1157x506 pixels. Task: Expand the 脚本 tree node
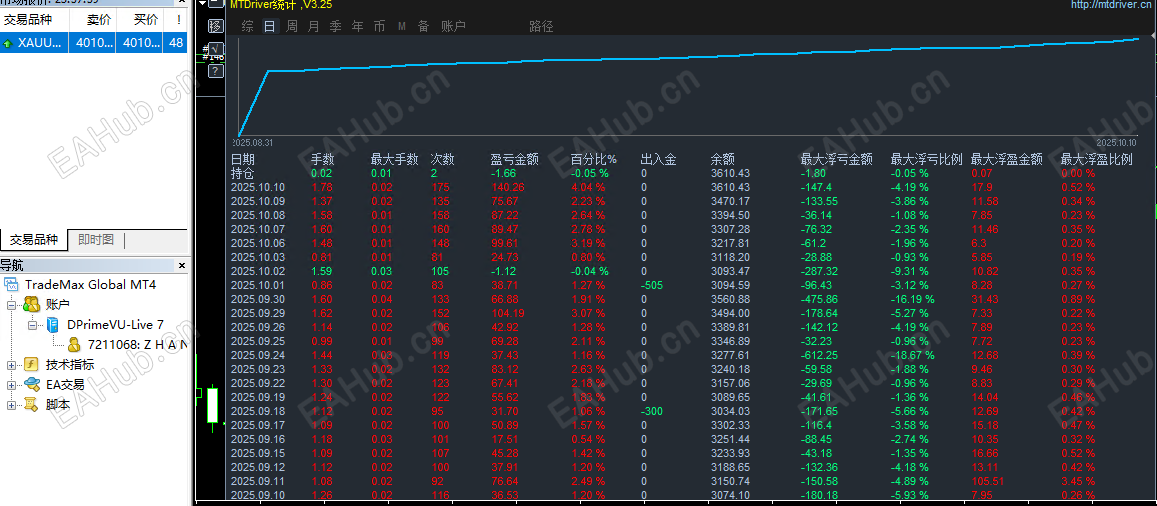coord(11,404)
